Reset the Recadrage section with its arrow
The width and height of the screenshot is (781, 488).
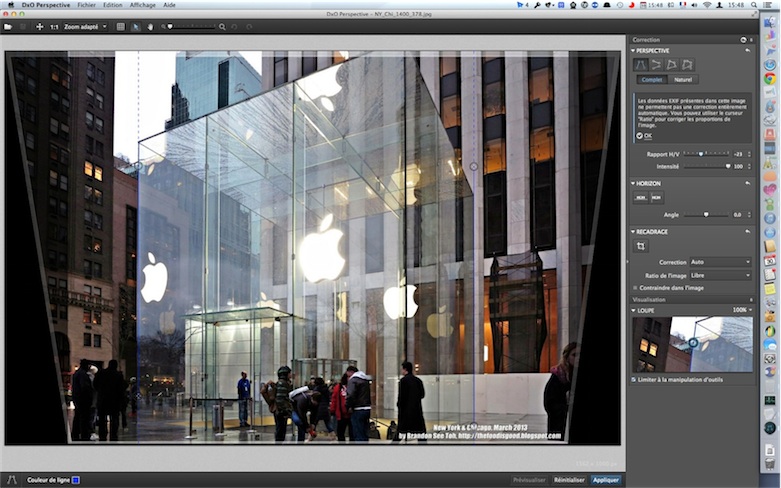coord(748,232)
